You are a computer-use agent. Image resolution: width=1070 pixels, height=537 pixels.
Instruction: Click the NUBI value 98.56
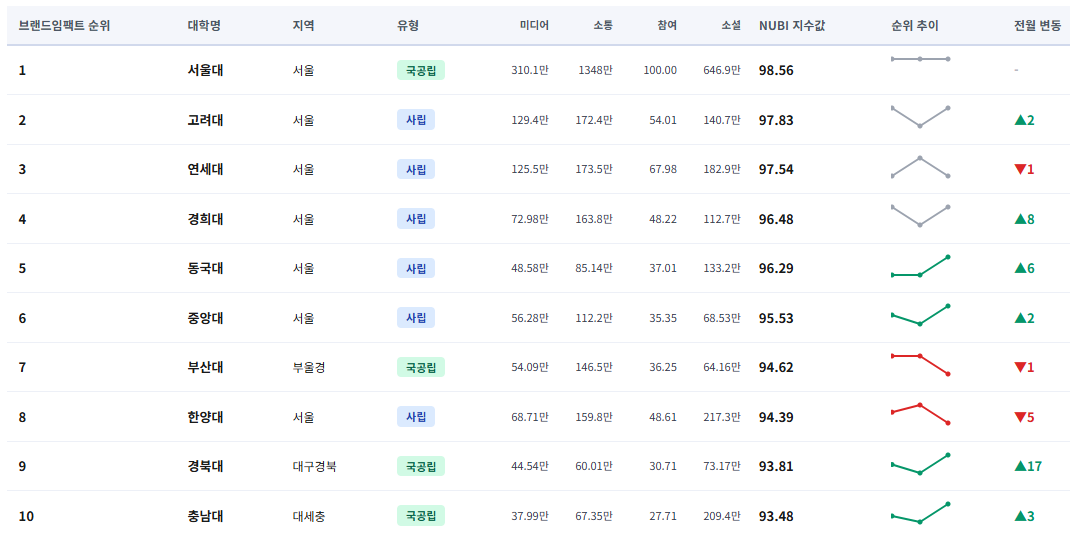(x=776, y=70)
